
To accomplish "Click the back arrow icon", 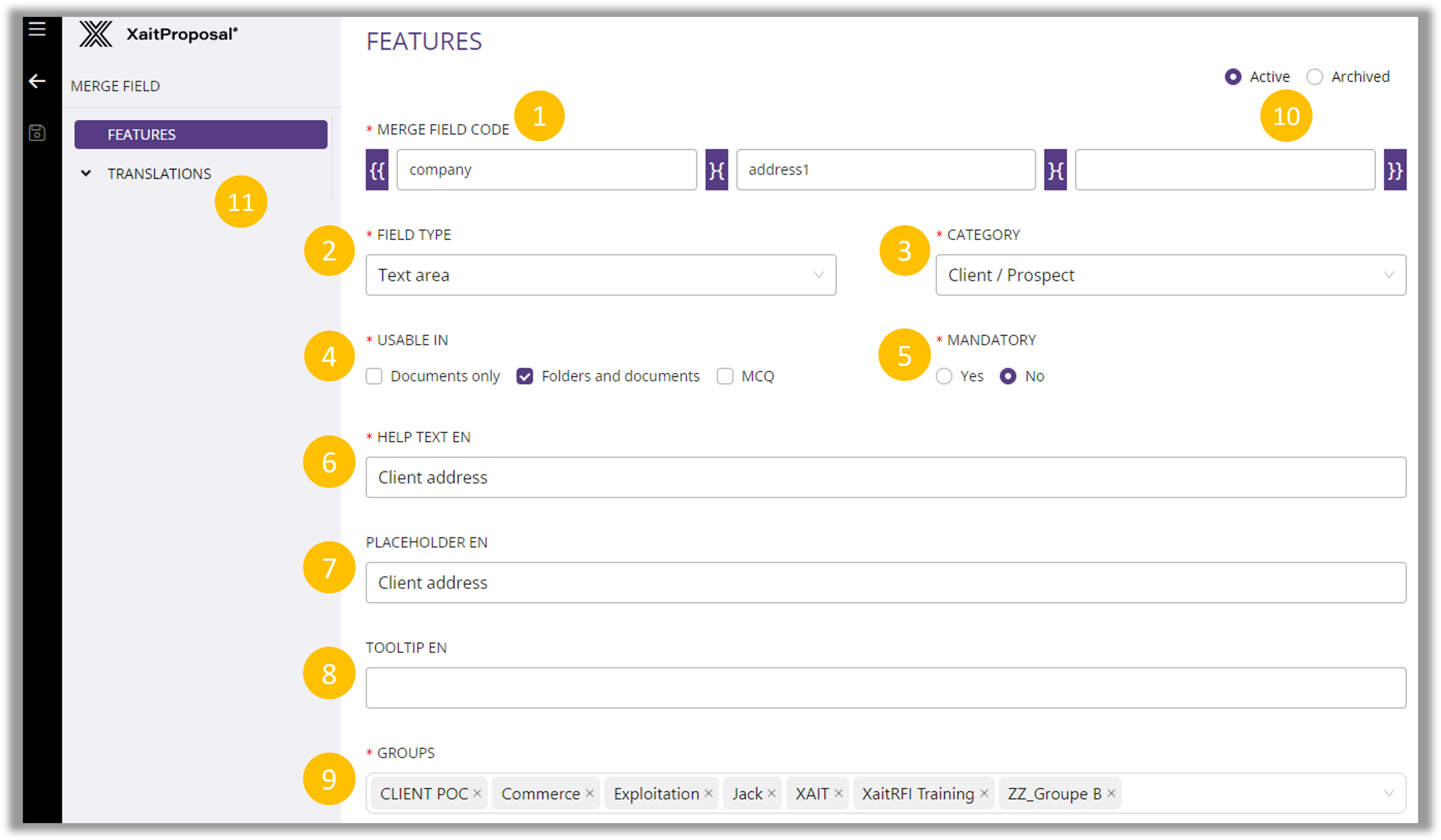I will tap(37, 81).
